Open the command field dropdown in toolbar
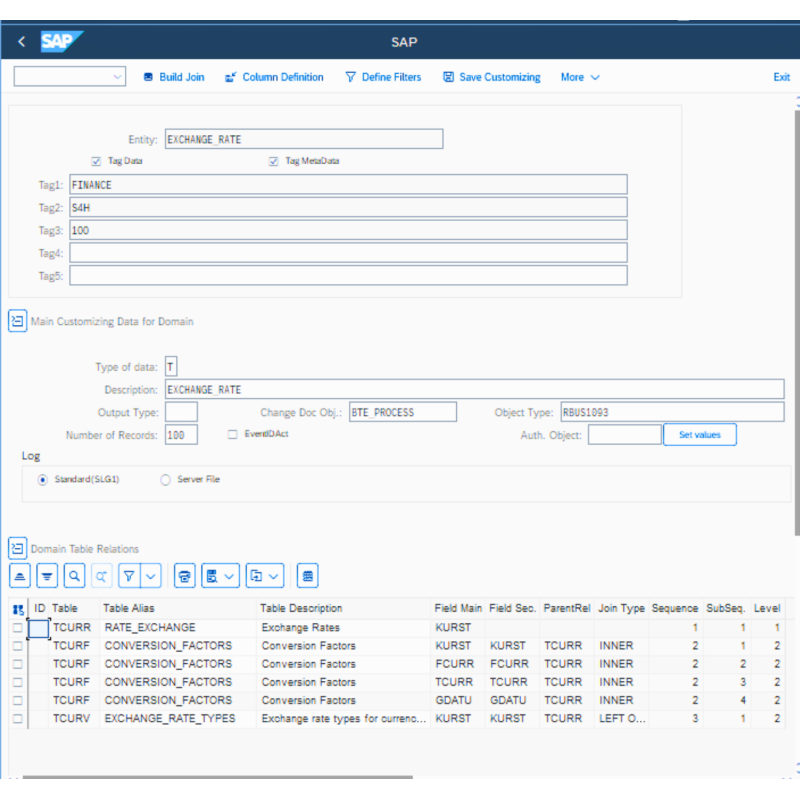This screenshot has width=800, height=800. (118, 77)
